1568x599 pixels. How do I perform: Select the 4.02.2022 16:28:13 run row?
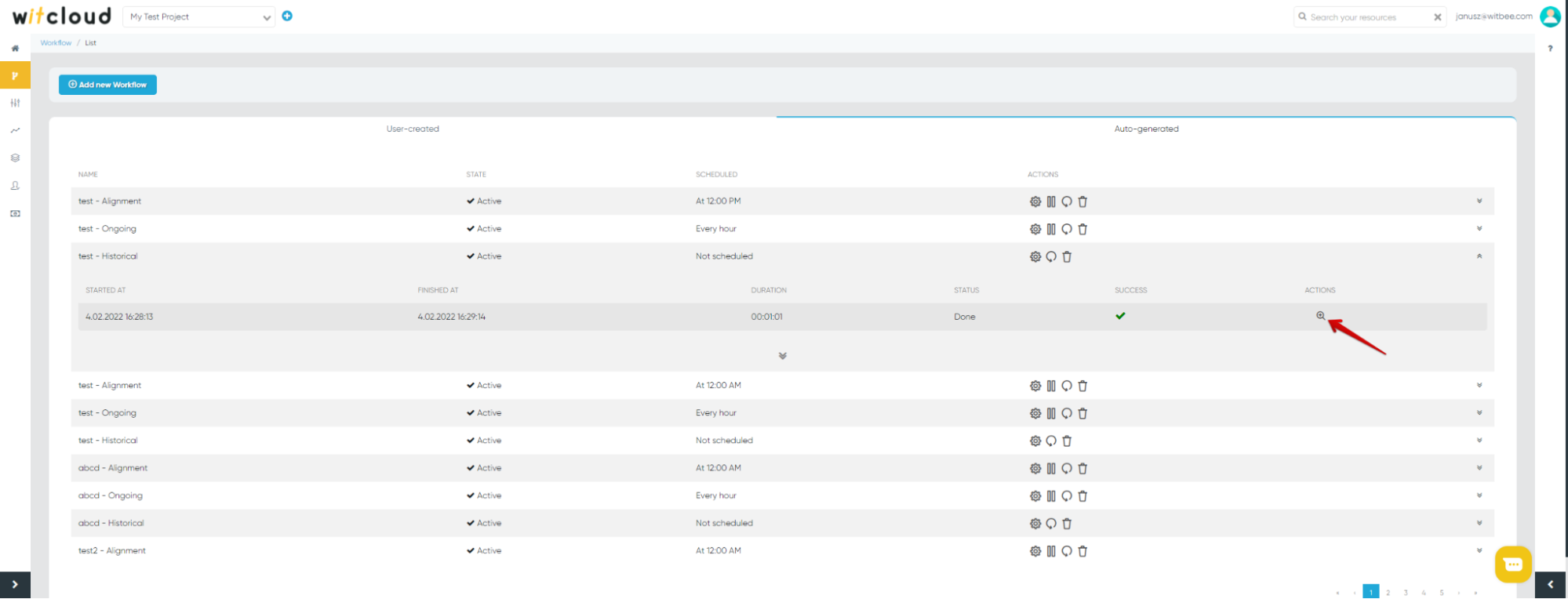pyautogui.click(x=782, y=317)
